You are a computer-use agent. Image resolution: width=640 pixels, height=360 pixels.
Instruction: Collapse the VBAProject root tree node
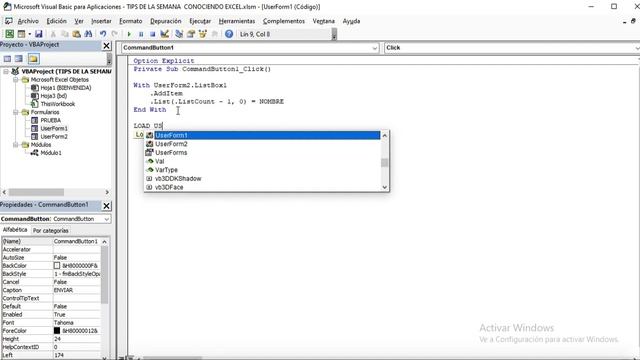coord(6,71)
